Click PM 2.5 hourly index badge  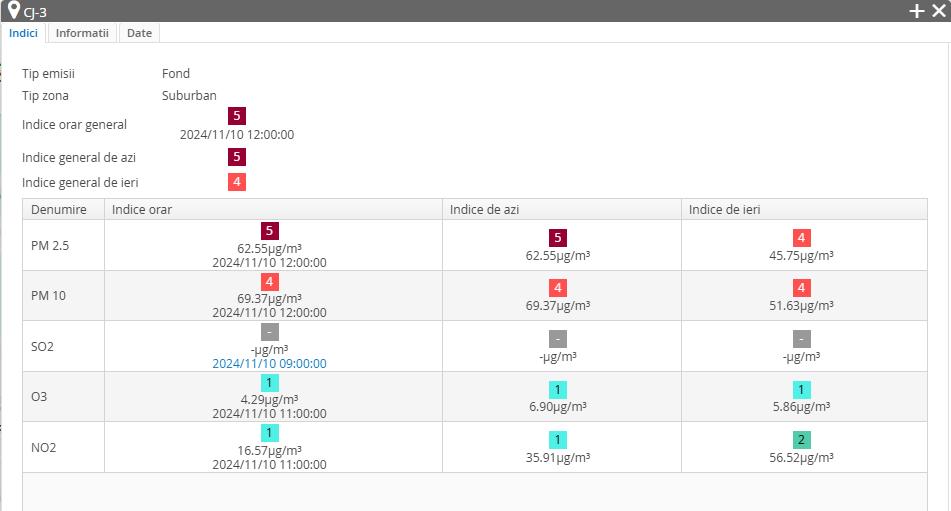(269, 231)
